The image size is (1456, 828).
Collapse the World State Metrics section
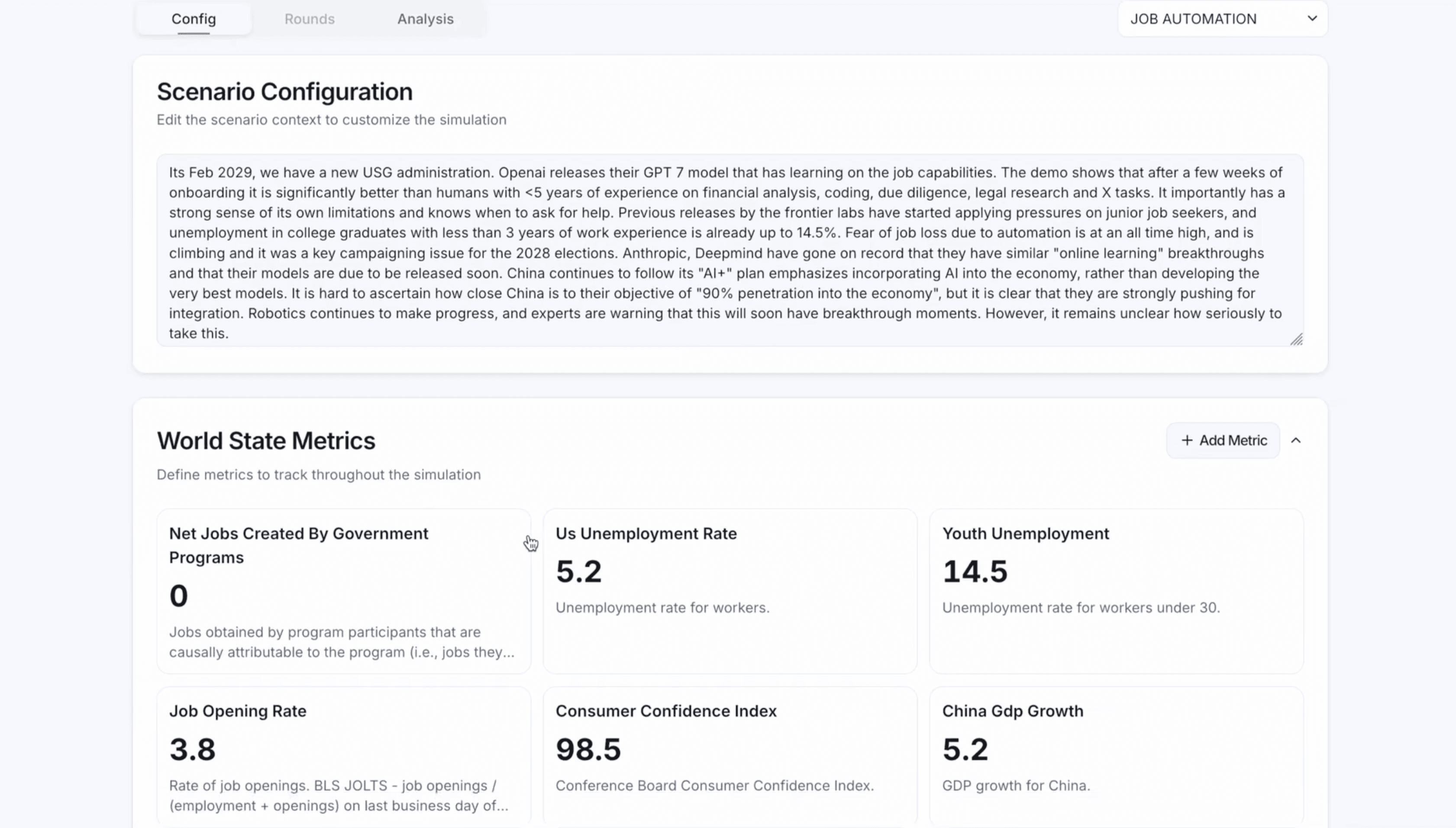1296,440
